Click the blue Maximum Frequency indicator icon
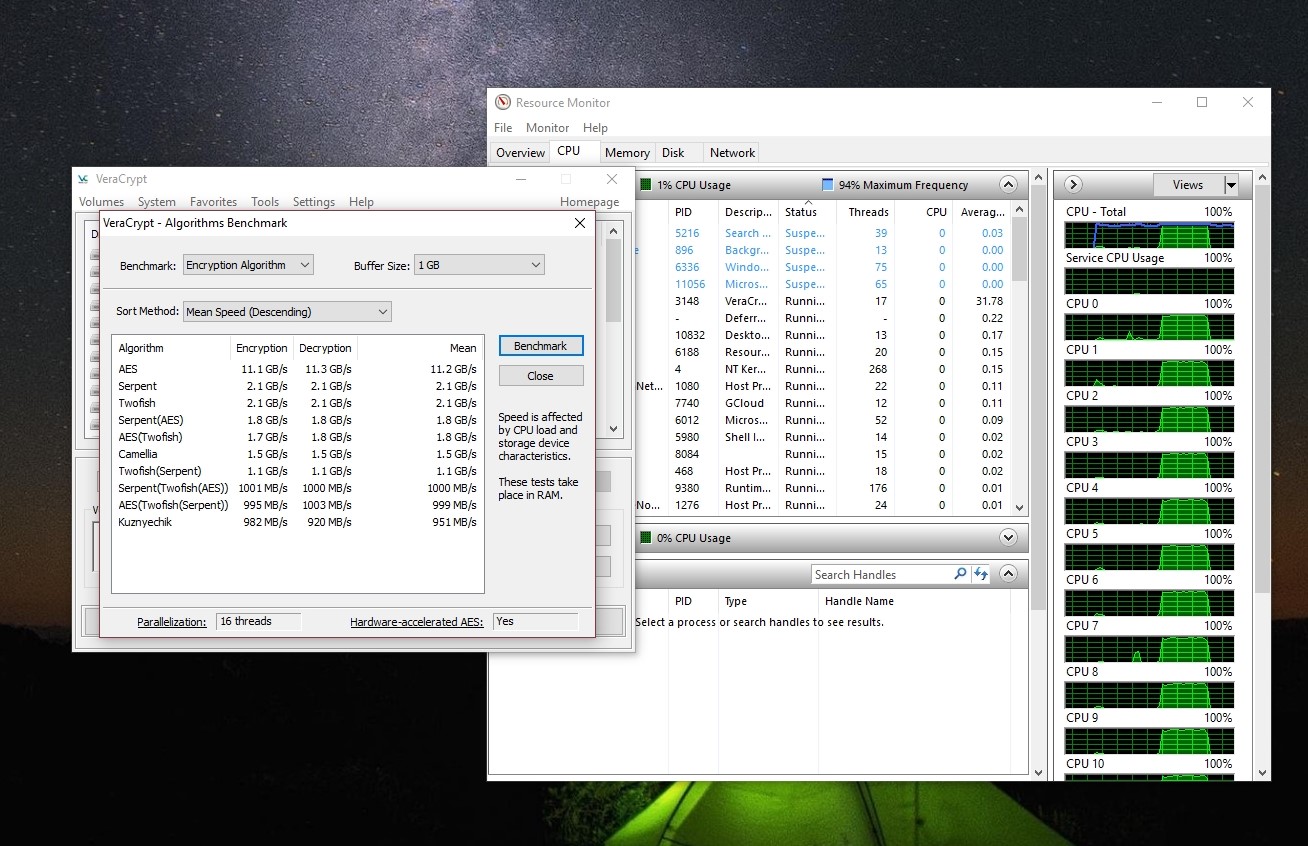Viewport: 1308px width, 846px height. (x=827, y=185)
